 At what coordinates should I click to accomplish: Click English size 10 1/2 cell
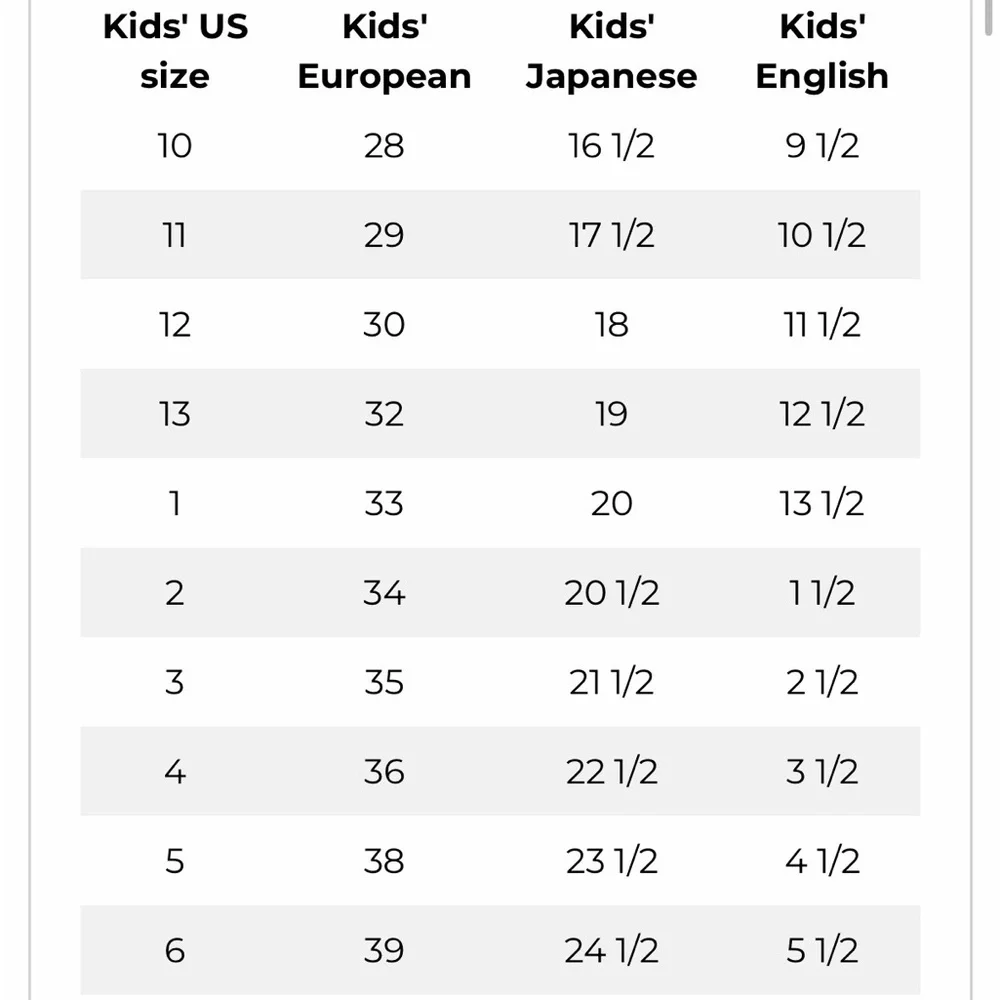pyautogui.click(x=821, y=235)
